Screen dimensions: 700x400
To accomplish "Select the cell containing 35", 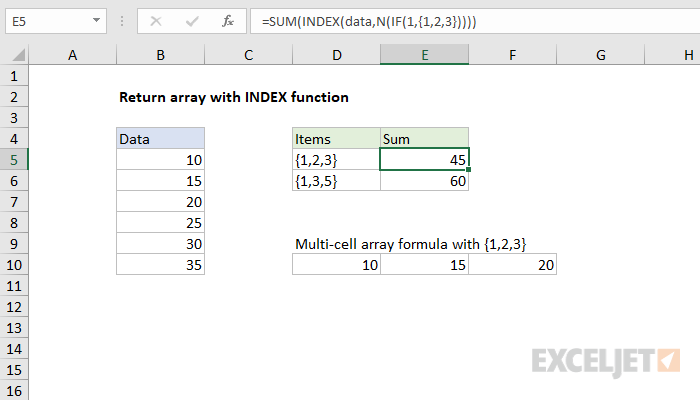I will (160, 265).
